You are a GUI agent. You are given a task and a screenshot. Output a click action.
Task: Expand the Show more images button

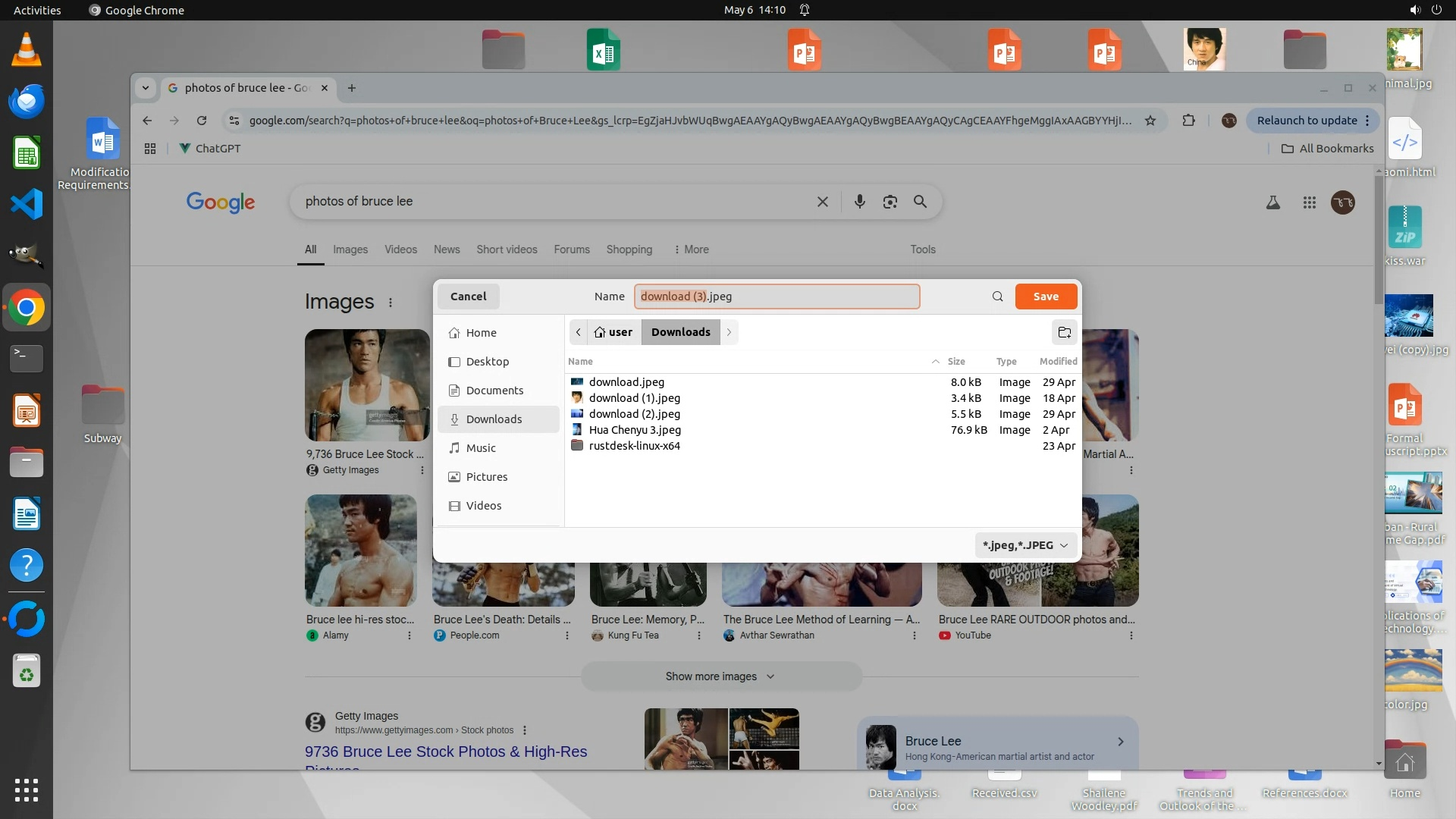coord(720,676)
